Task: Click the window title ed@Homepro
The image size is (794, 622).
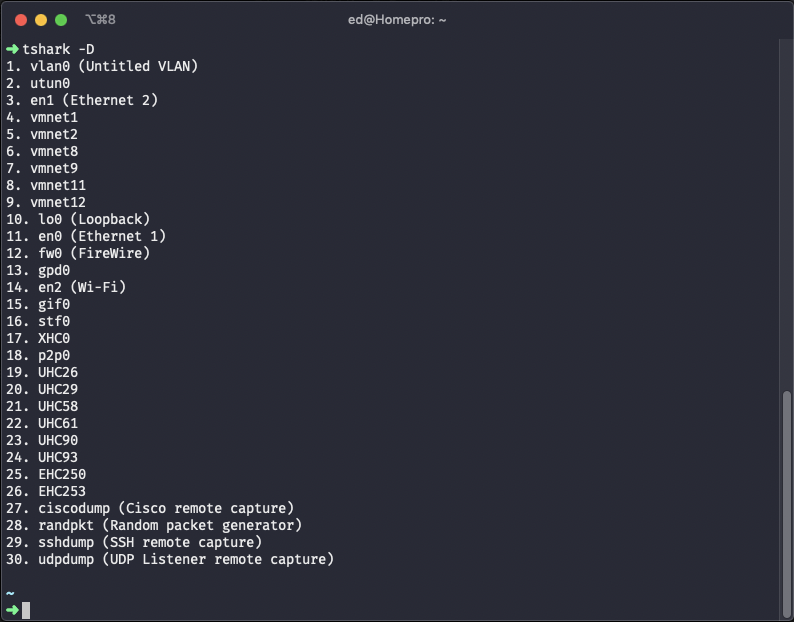Action: [x=397, y=19]
